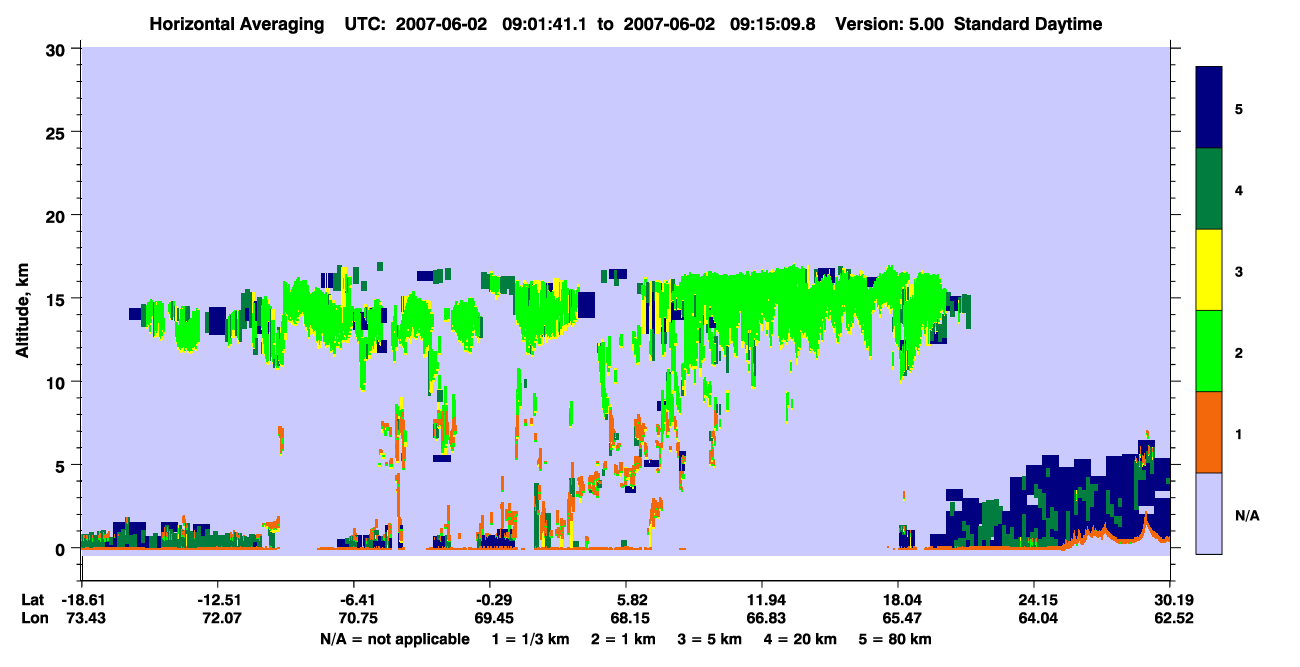Image resolution: width=1300 pixels, height=667 pixels.
Task: Click the 30 altitude tick label
Action: [x=58, y=49]
